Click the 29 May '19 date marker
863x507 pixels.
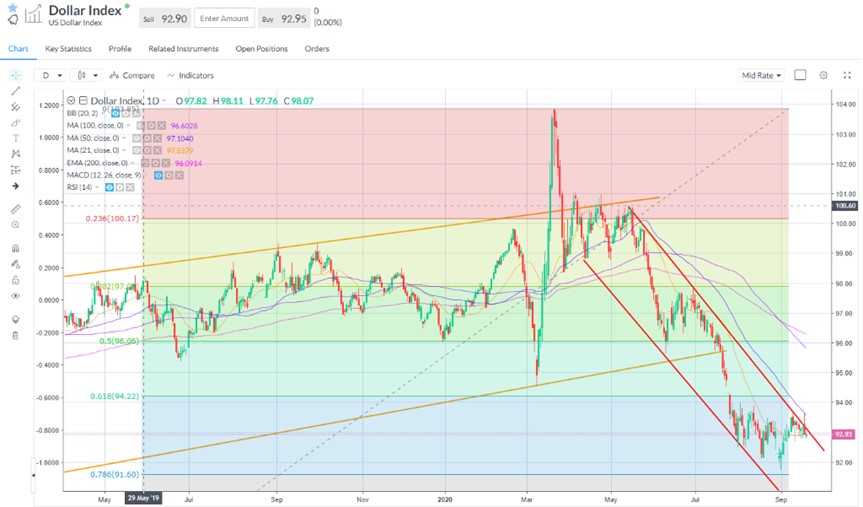pos(143,498)
